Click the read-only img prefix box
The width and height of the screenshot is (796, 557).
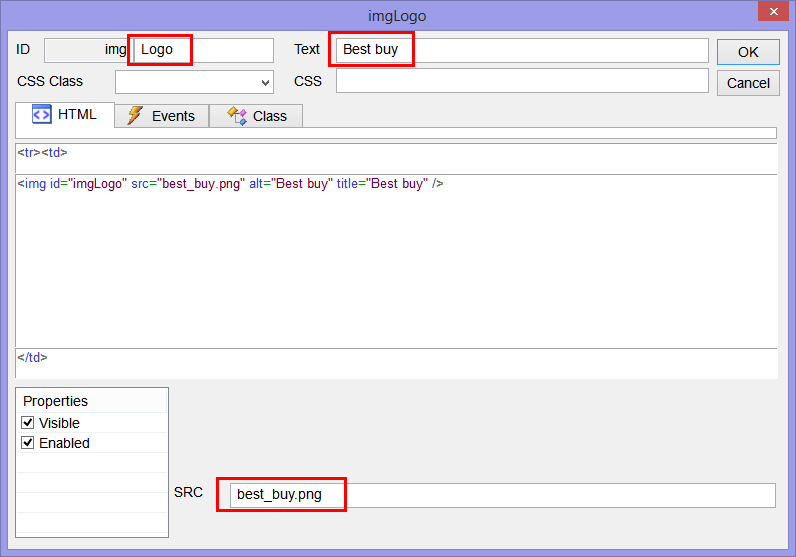pyautogui.click(x=86, y=50)
